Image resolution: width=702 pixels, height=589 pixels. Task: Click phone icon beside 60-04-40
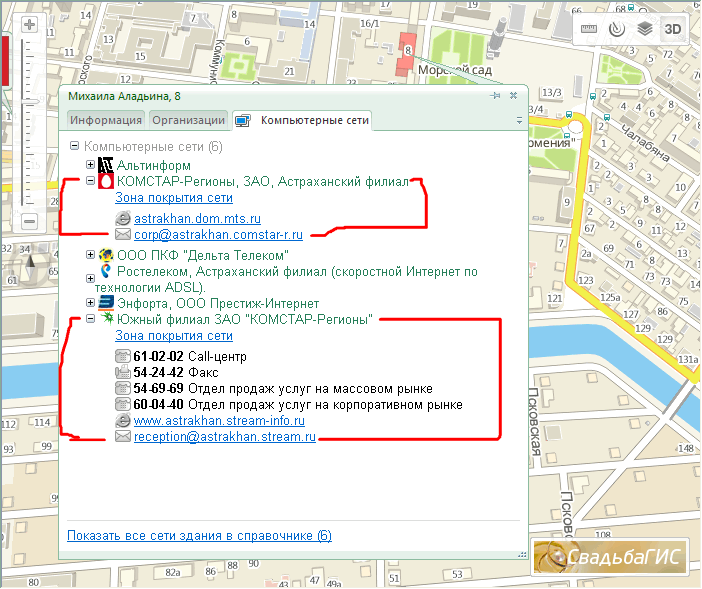pos(123,404)
